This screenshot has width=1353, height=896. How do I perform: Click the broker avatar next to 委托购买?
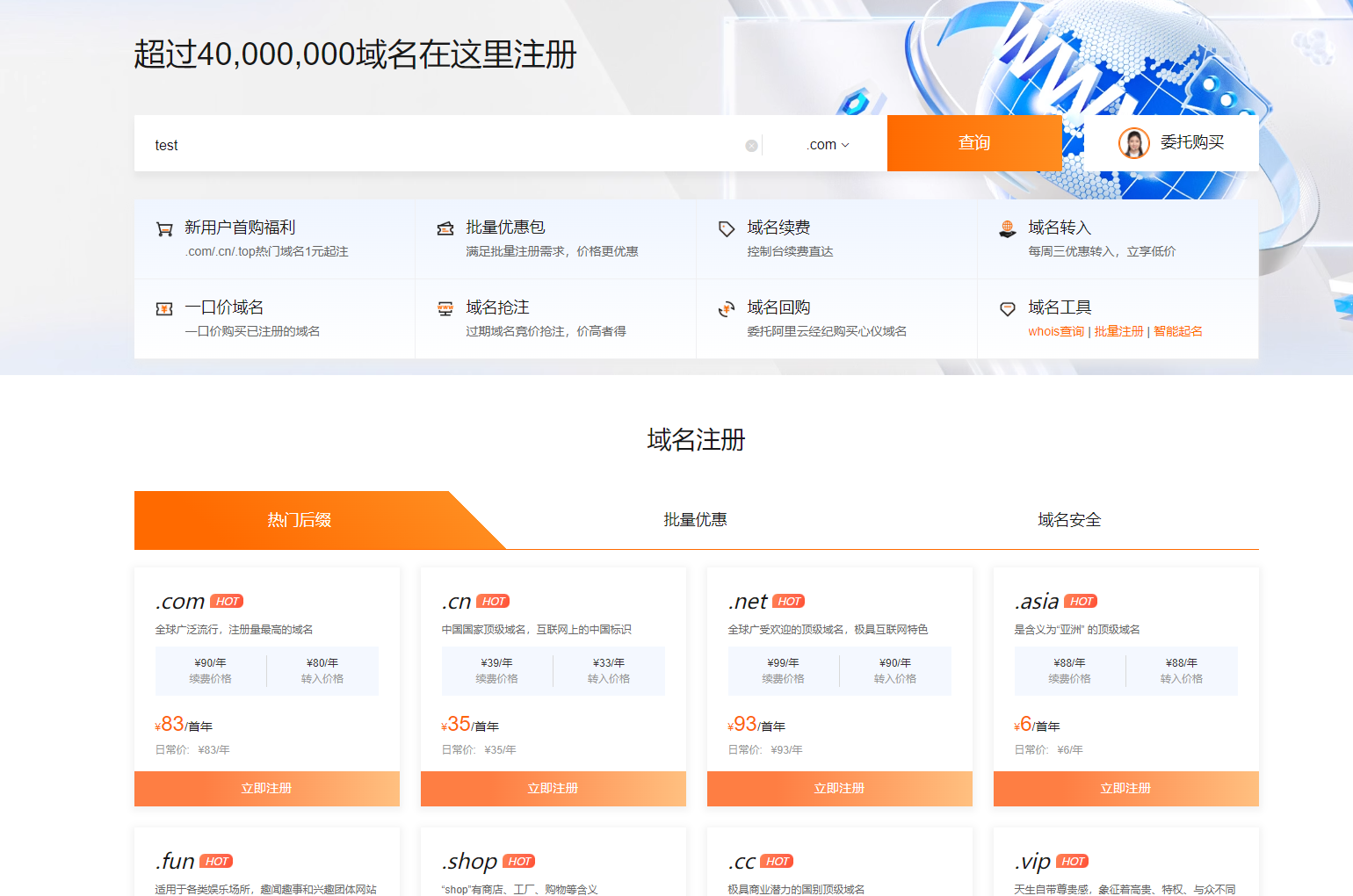pyautogui.click(x=1133, y=143)
